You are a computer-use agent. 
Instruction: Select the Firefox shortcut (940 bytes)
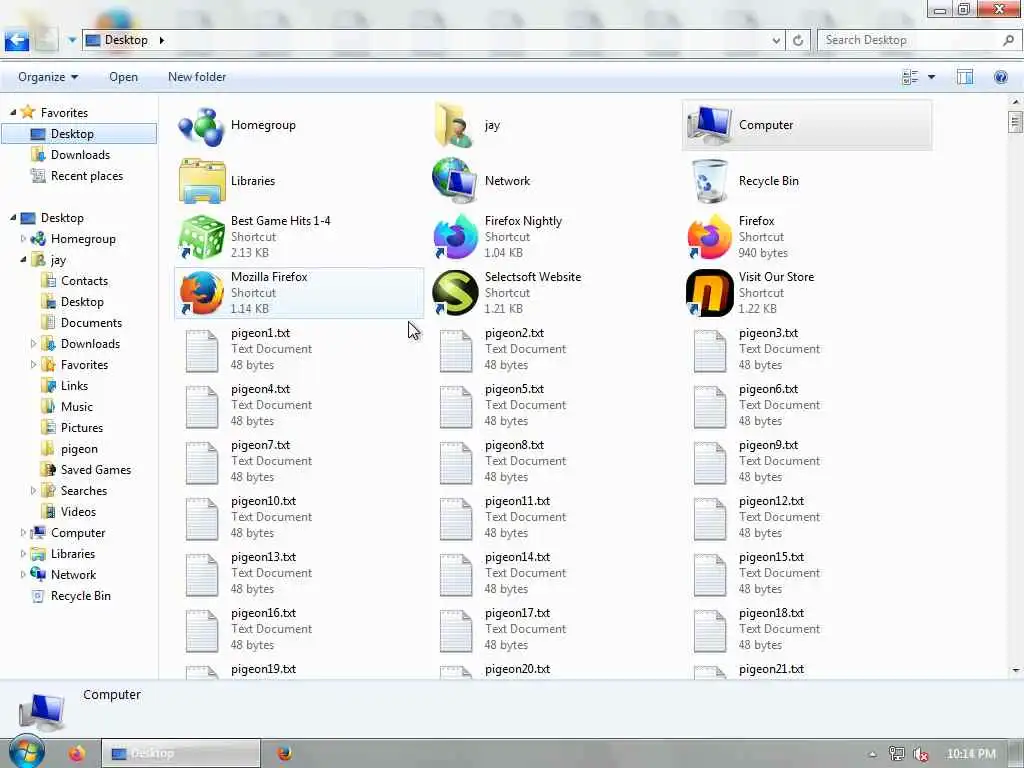[709, 236]
